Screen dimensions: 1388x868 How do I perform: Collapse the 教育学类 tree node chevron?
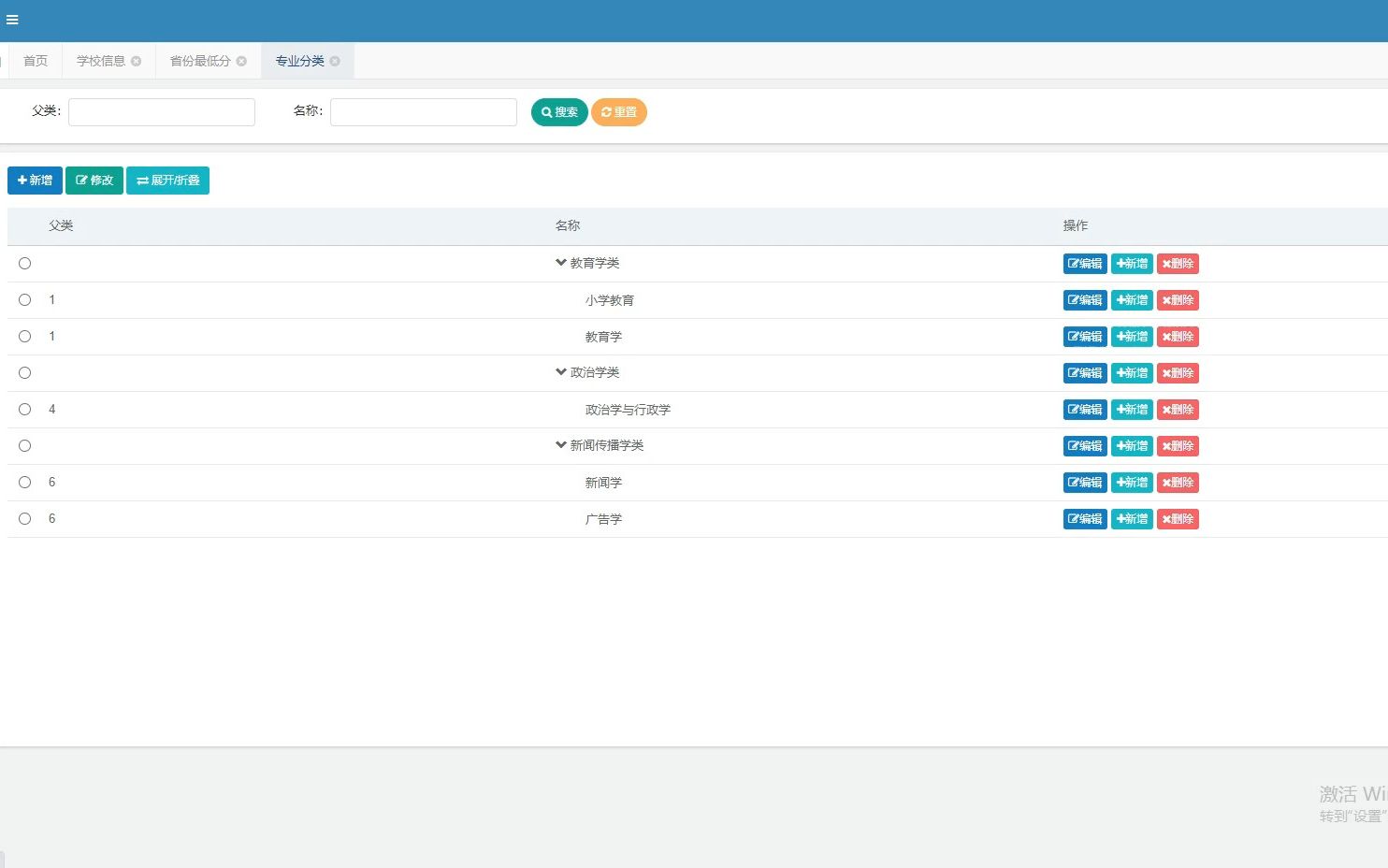click(561, 263)
